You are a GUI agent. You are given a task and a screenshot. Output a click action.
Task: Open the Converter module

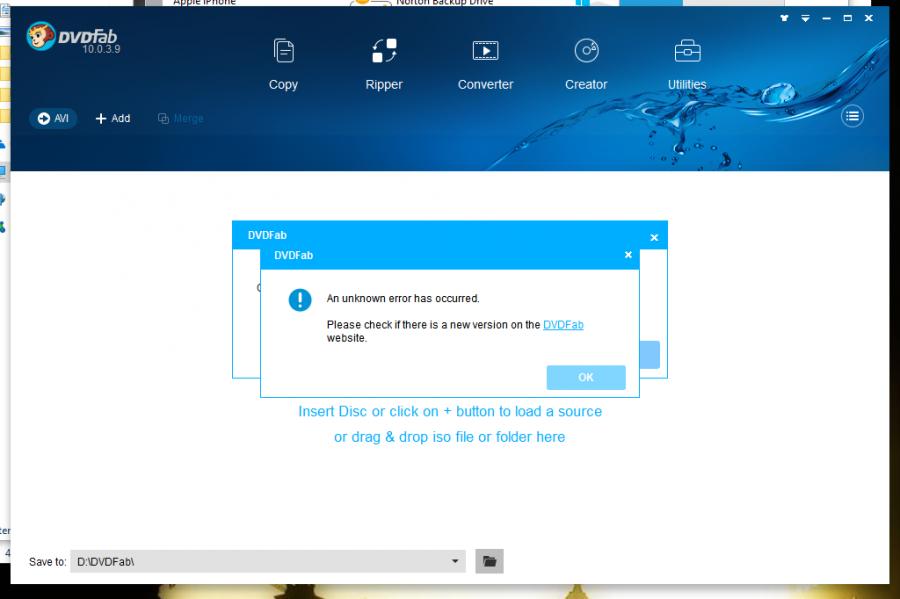[x=485, y=64]
